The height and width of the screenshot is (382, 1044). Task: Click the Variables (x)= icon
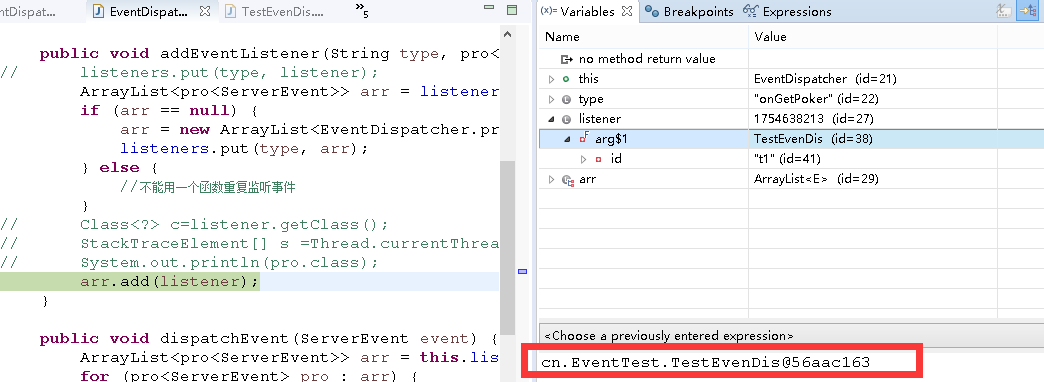[549, 11]
